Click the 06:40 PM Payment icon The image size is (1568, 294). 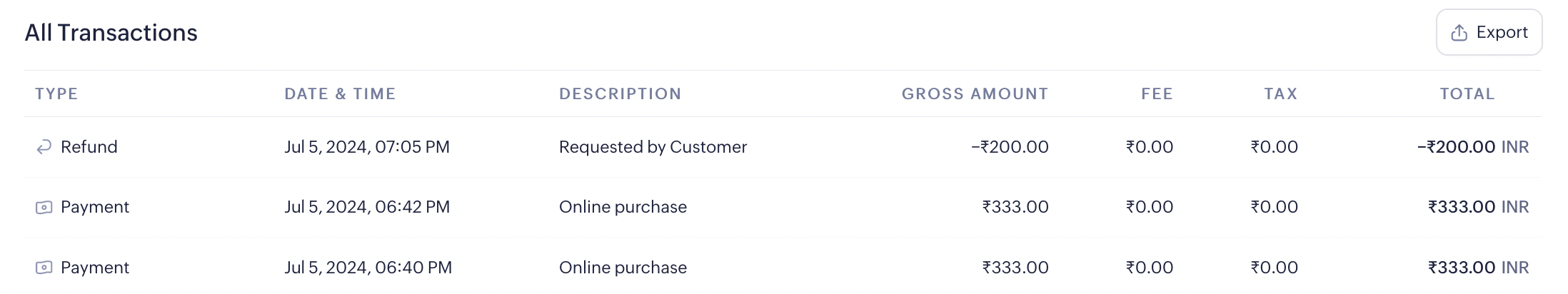click(x=44, y=268)
